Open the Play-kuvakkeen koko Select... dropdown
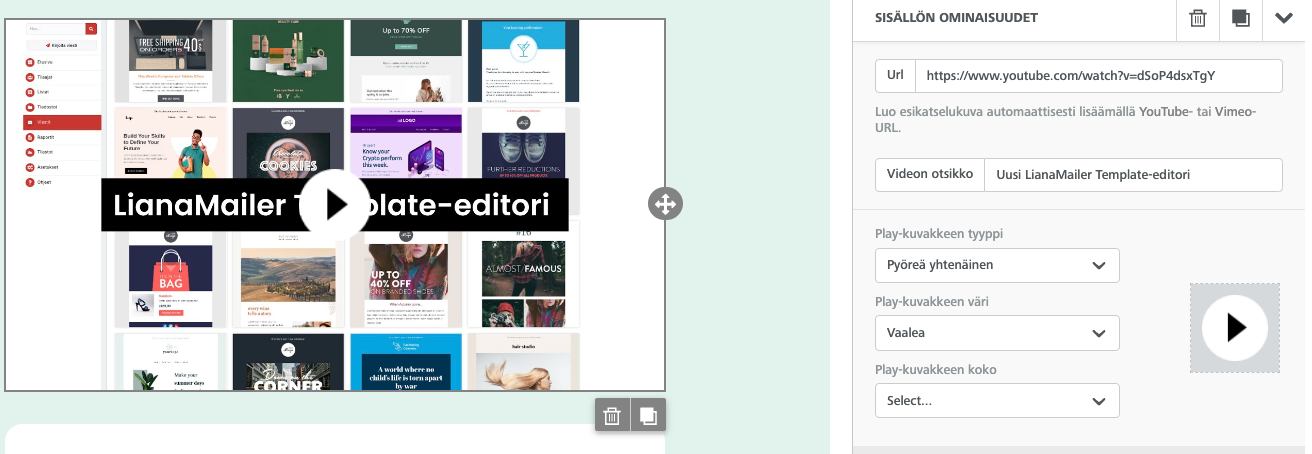1312x454 pixels. click(x=997, y=401)
